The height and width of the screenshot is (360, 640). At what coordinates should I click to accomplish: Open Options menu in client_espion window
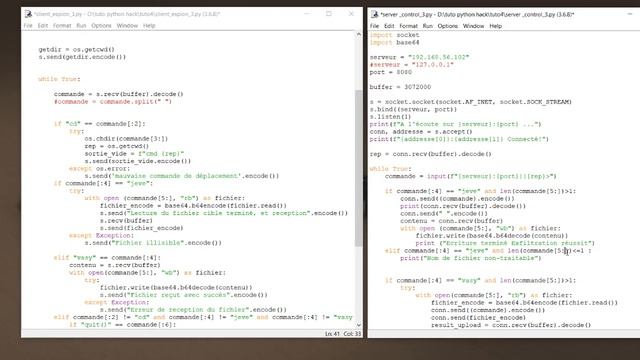point(101,25)
